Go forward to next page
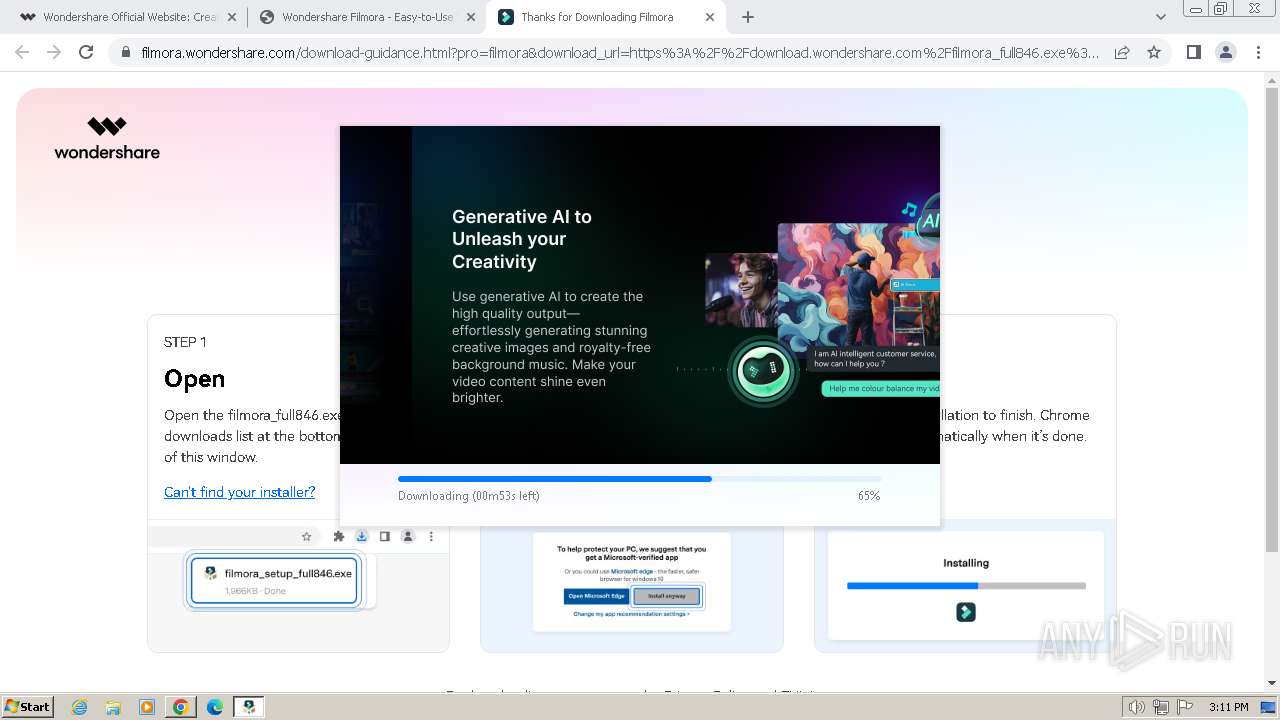1280x720 pixels. pos(54,52)
